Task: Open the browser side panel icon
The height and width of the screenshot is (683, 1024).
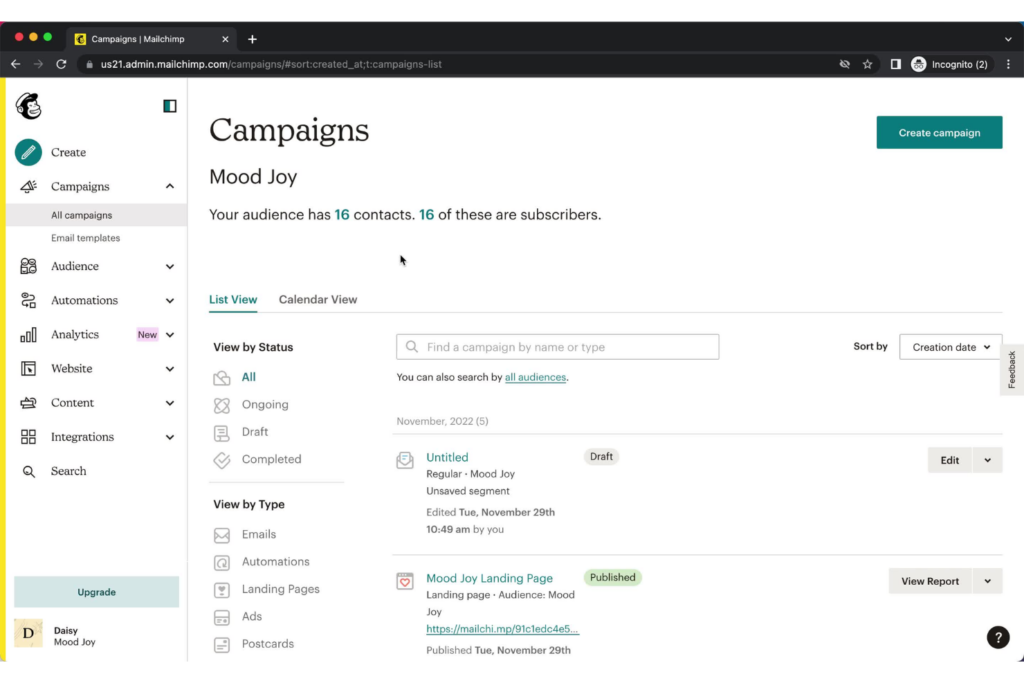Action: tap(895, 64)
